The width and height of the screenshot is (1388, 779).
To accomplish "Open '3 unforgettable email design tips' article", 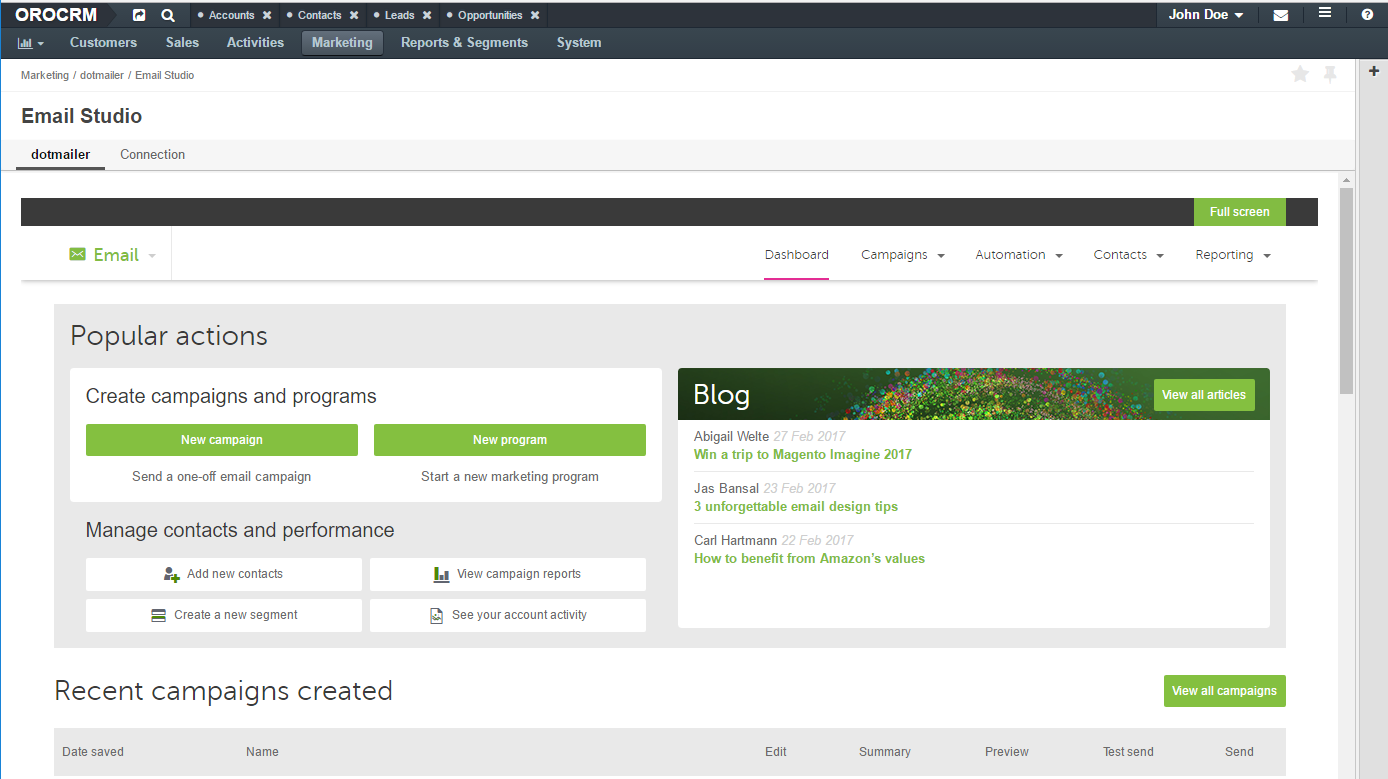I will 796,506.
